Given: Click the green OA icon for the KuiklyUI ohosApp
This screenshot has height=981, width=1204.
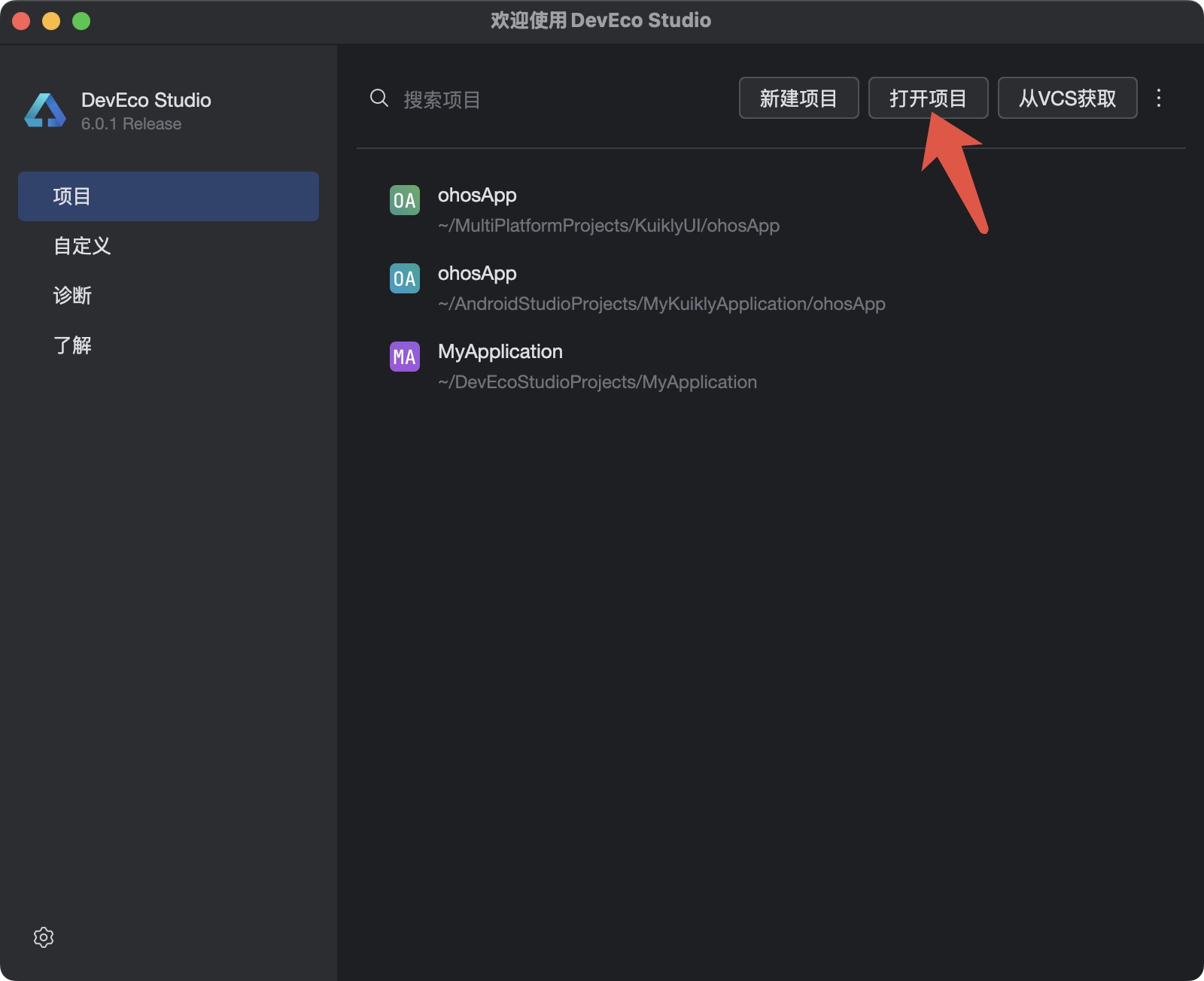Looking at the screenshot, I should pyautogui.click(x=405, y=200).
